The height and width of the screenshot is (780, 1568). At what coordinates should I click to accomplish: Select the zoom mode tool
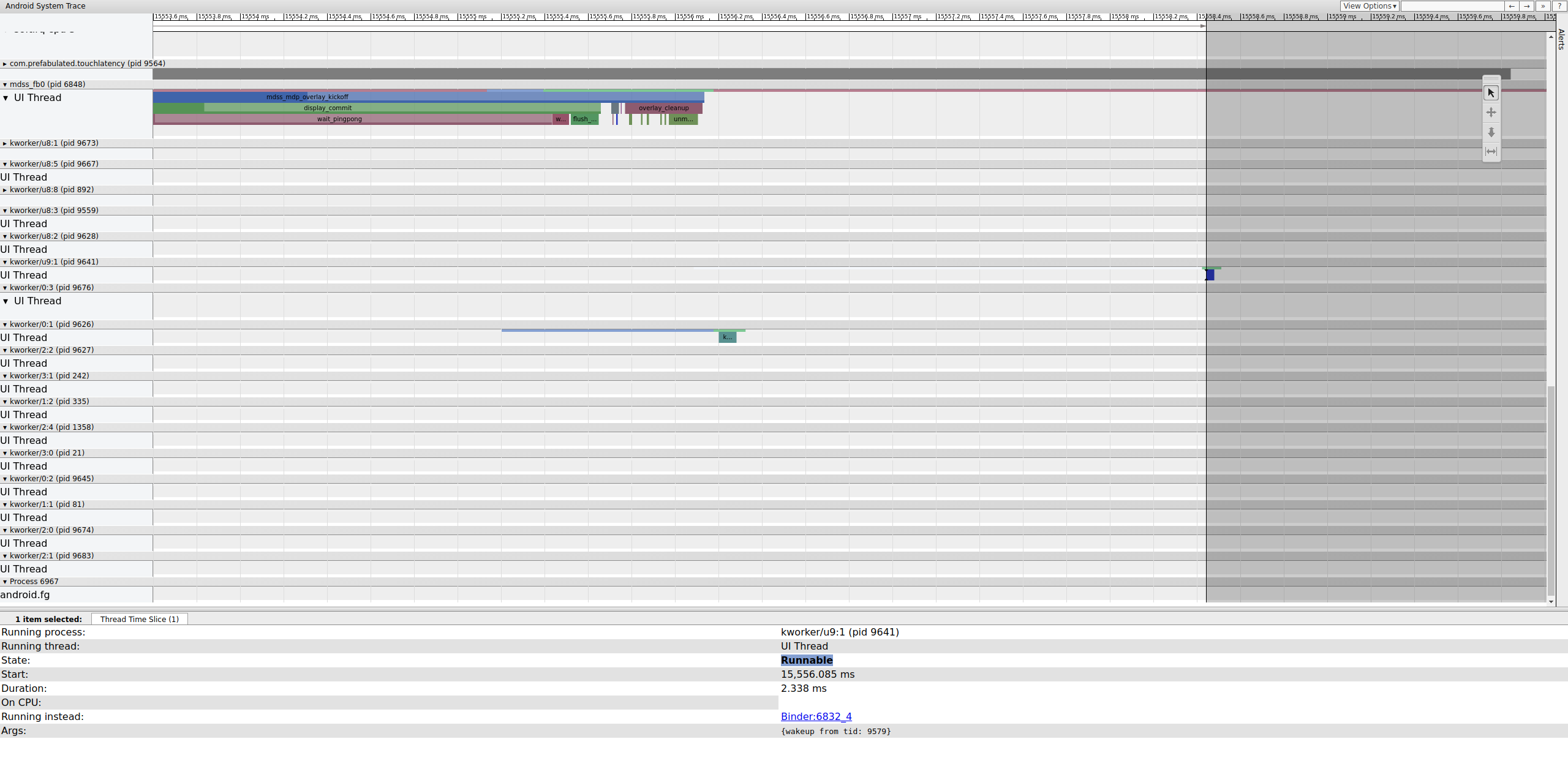tap(1491, 132)
